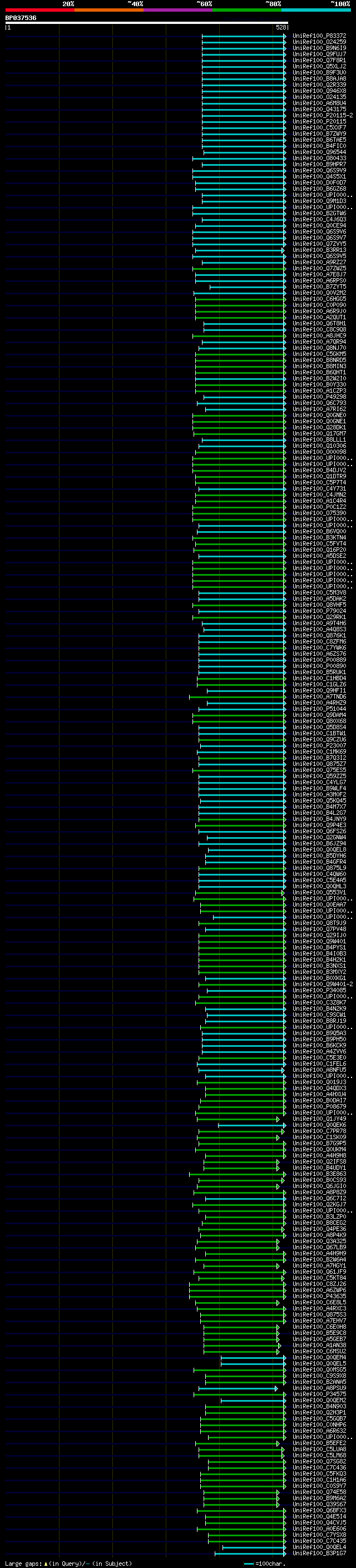Select the UniRef100_P00889 label
Screen dimensions: 356x1568
point(319,660)
